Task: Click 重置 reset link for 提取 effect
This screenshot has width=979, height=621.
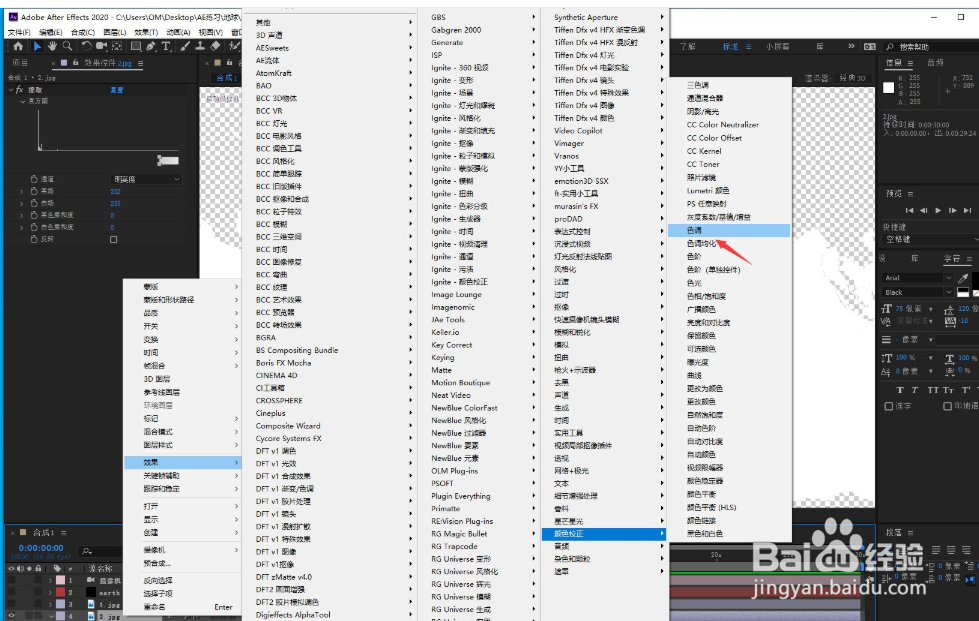Action: [117, 90]
